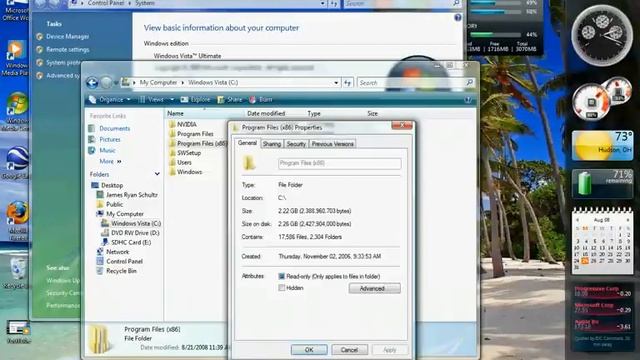Sort by Type column header

pyautogui.click(x=314, y=113)
